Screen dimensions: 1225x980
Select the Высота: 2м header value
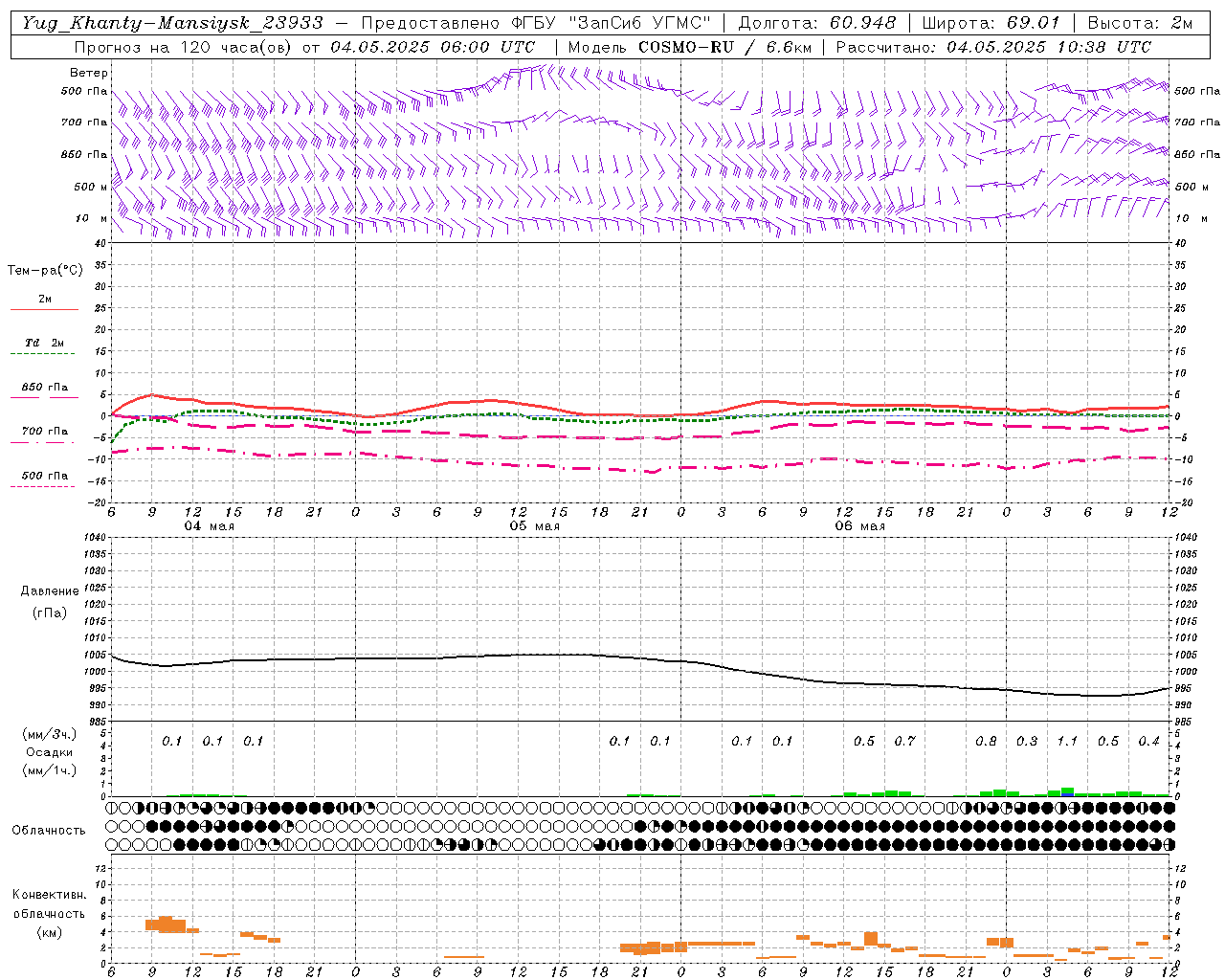[1140, 22]
